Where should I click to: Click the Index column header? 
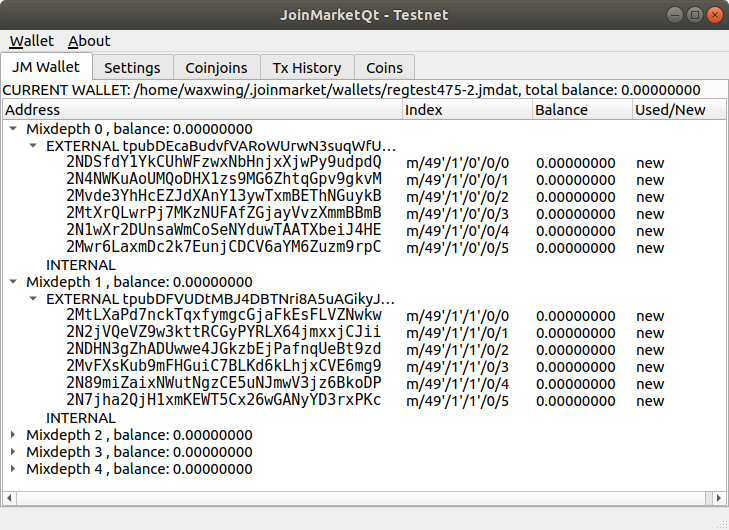(465, 110)
